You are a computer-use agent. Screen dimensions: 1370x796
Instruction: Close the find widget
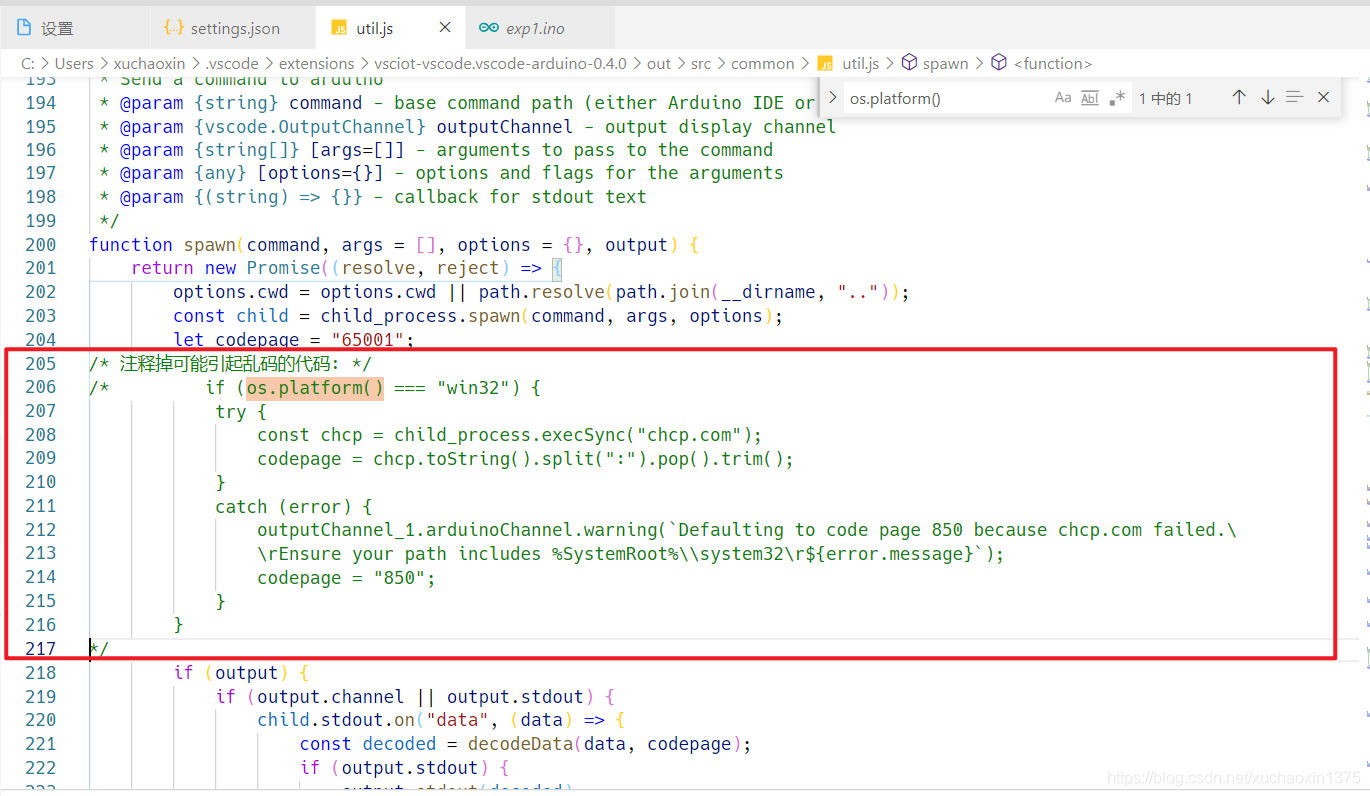tap(1323, 98)
